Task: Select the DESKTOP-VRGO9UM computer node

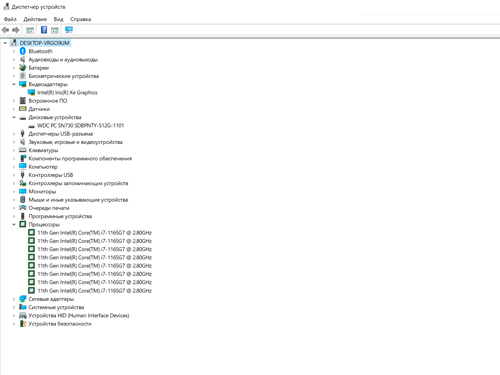Action: [44, 43]
